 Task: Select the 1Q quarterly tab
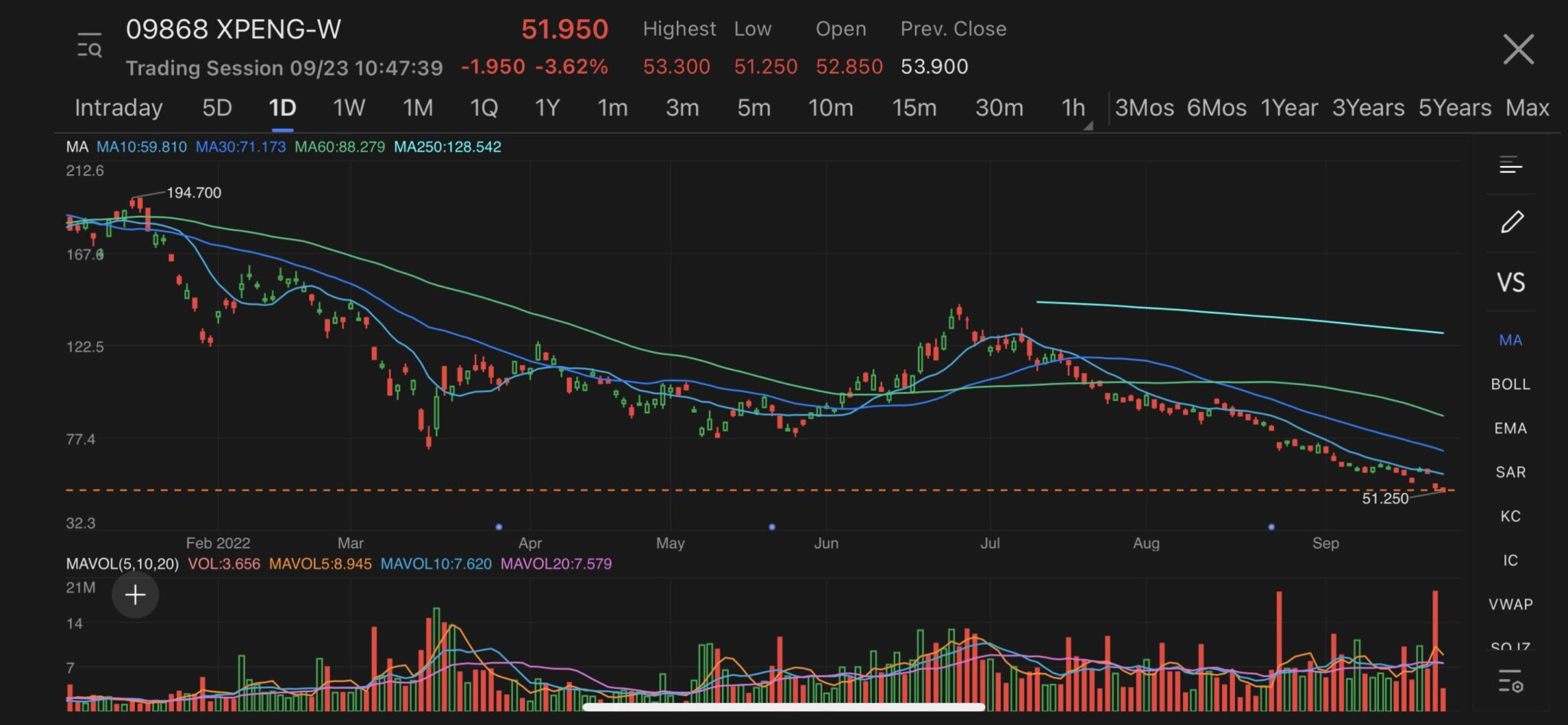483,108
